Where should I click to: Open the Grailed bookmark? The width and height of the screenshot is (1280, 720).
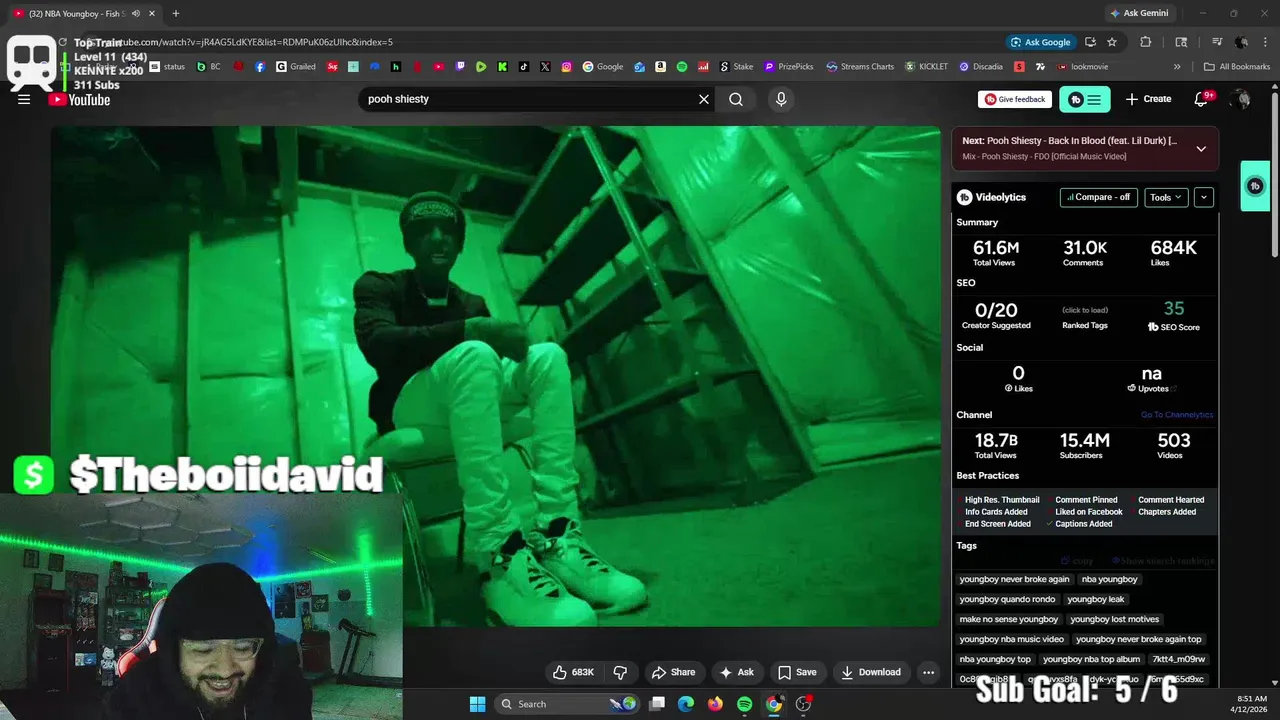pyautogui.click(x=296, y=67)
